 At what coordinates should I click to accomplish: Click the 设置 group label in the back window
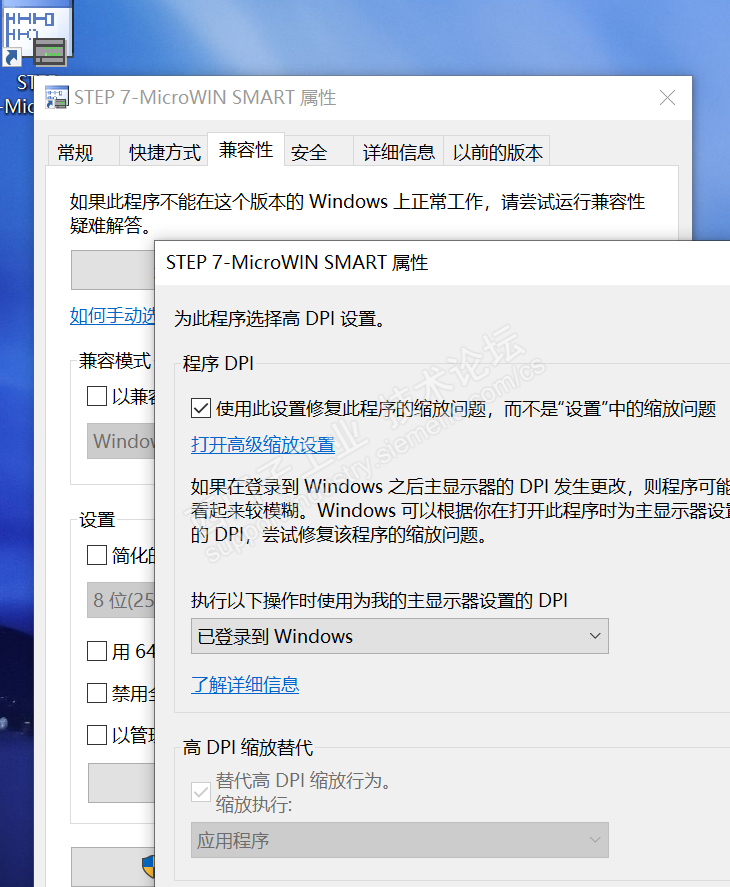[x=97, y=519]
